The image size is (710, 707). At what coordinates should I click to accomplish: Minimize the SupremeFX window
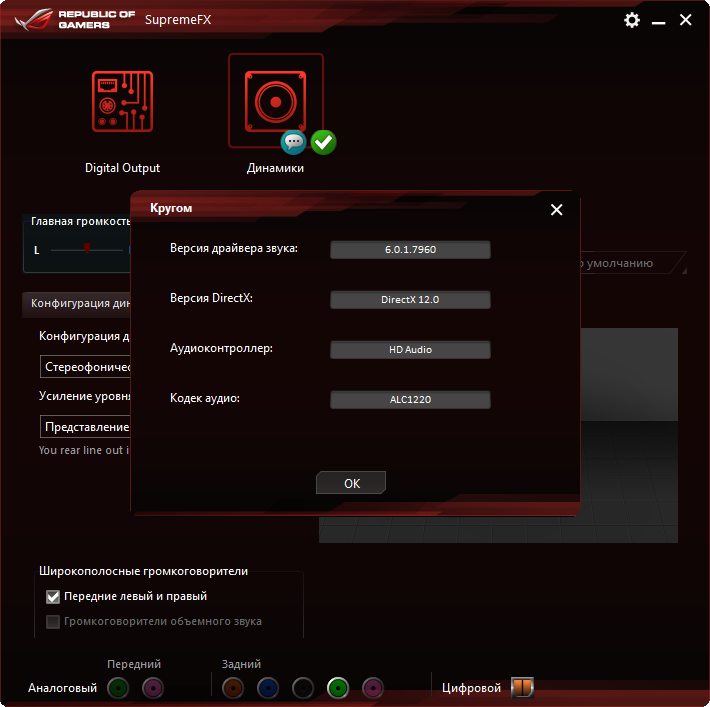pyautogui.click(x=658, y=21)
